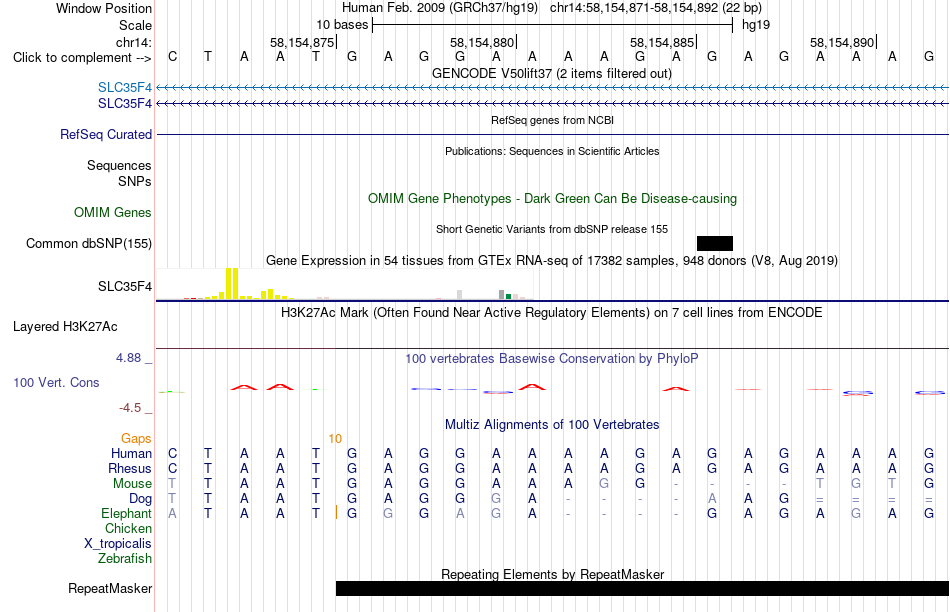Click the 58,154,885 ruler position

[662, 42]
